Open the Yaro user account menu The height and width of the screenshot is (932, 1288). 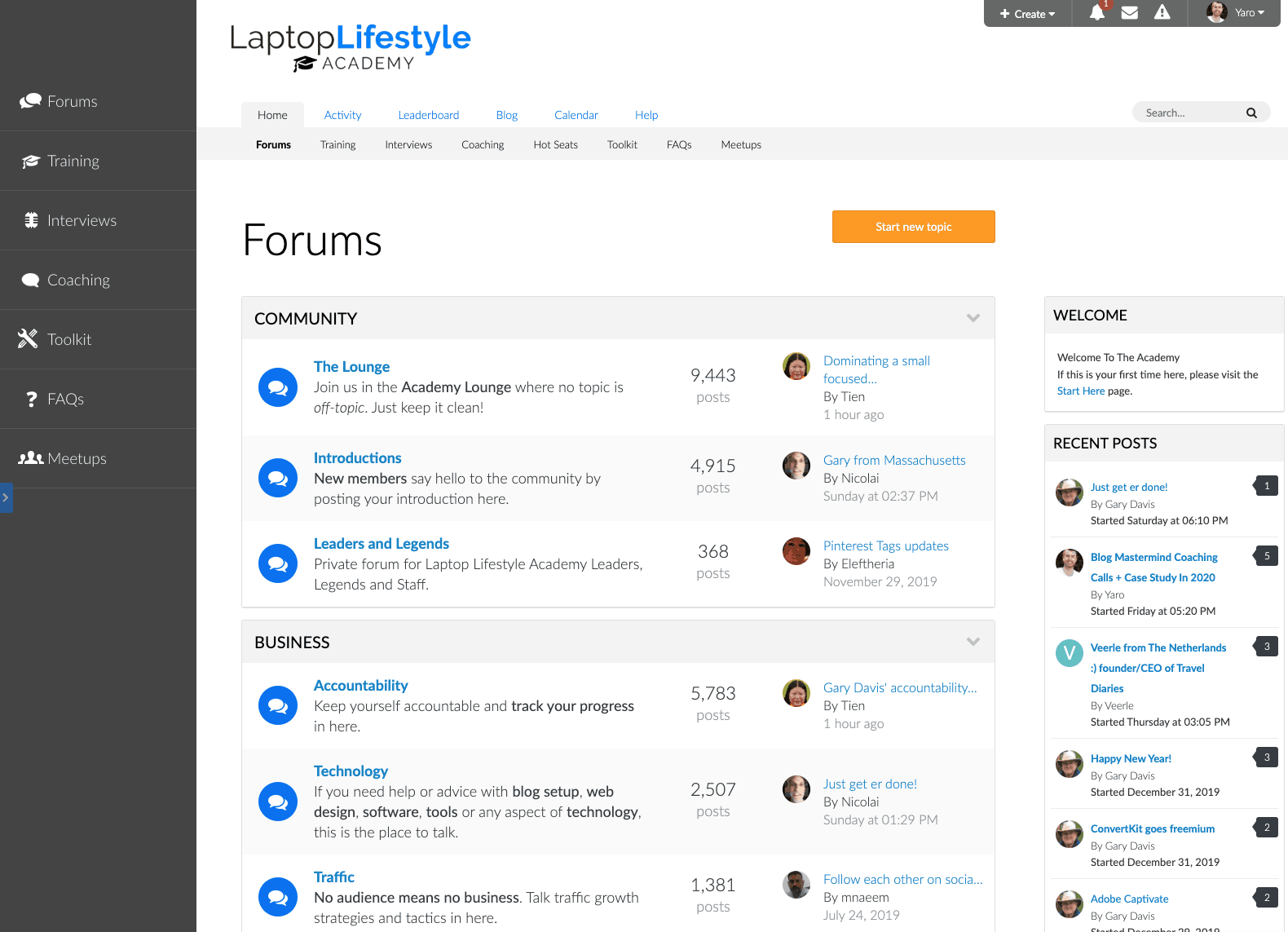click(1236, 12)
